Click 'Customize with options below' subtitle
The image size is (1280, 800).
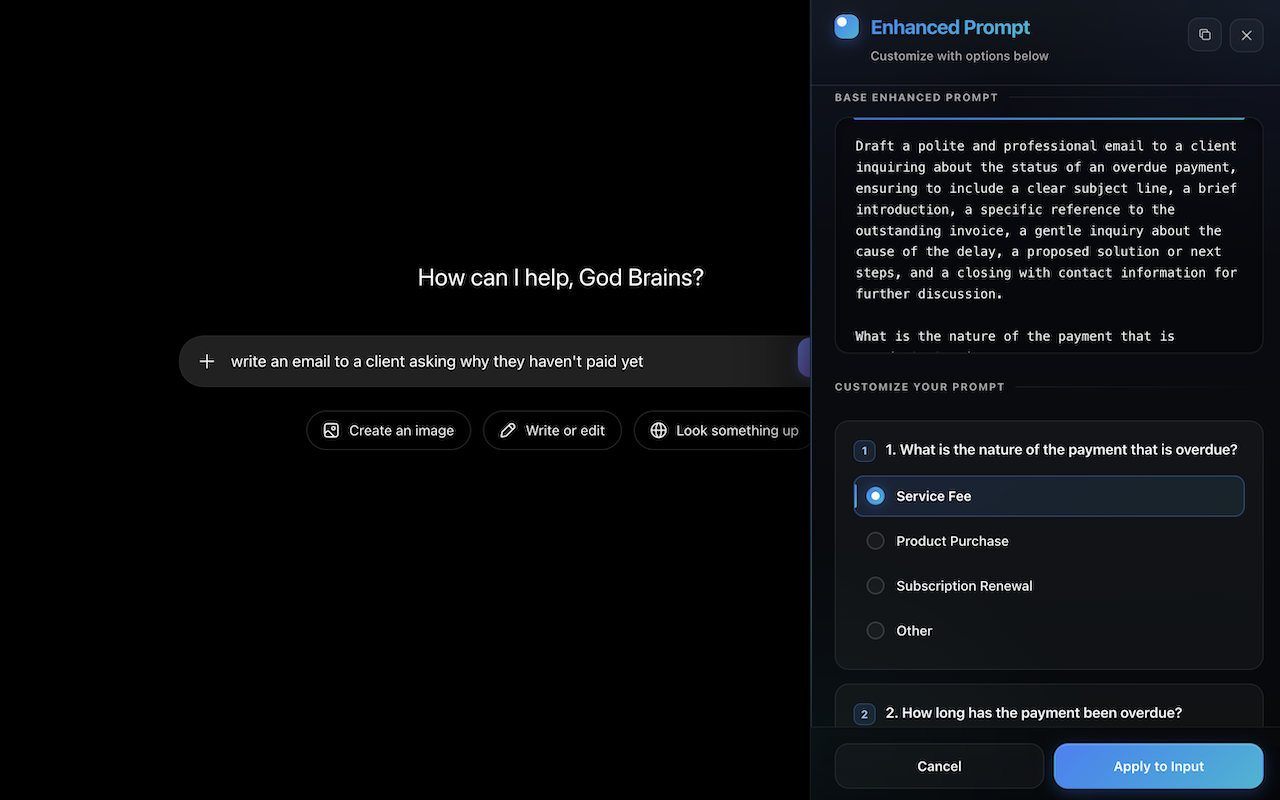click(x=960, y=56)
